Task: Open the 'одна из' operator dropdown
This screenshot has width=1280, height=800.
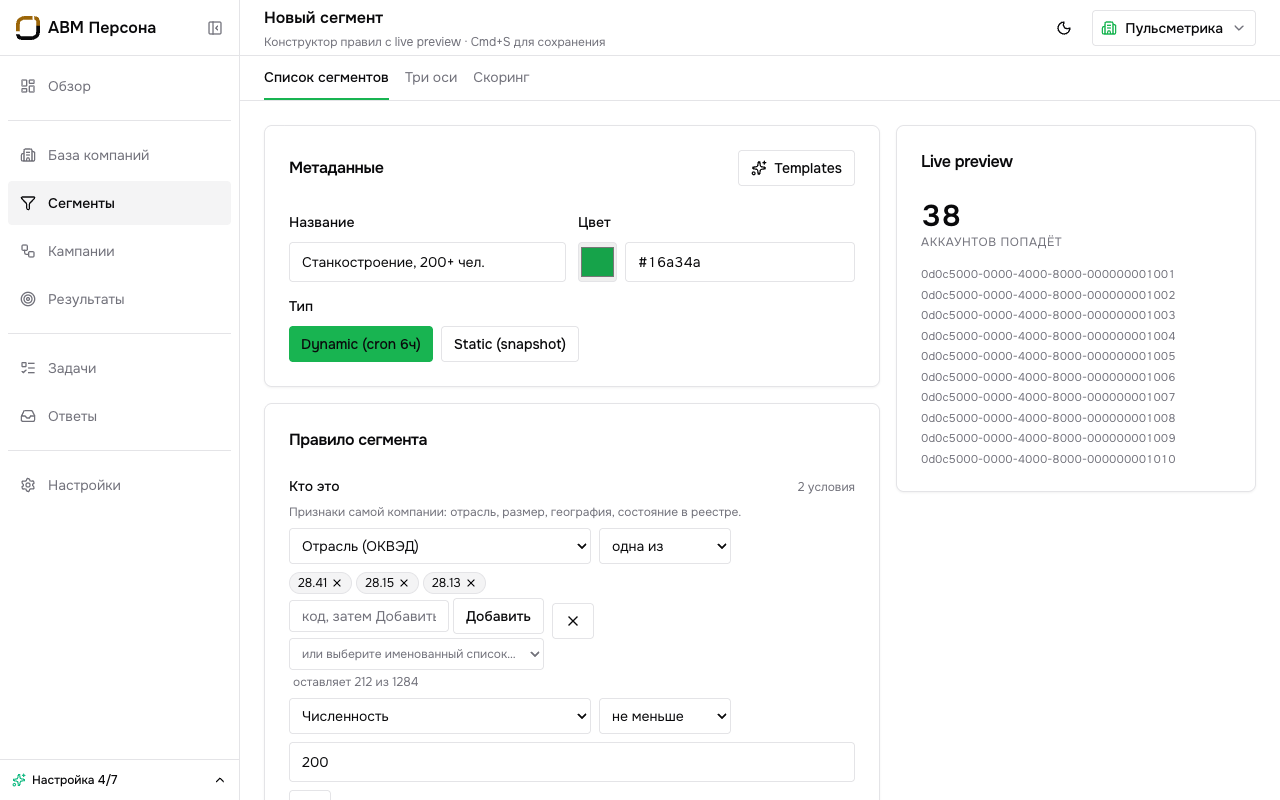Action: click(665, 546)
